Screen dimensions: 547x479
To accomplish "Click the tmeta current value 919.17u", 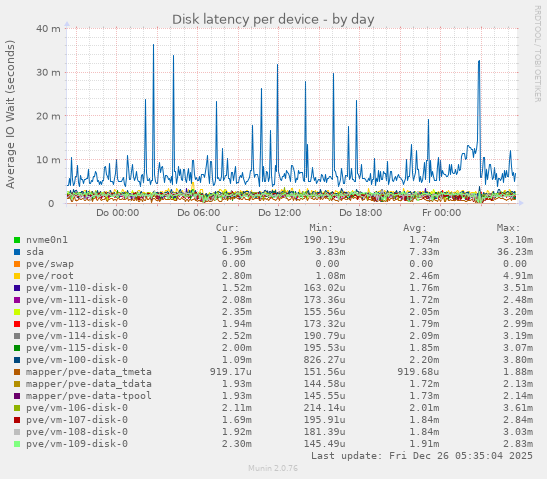I will (x=231, y=372).
